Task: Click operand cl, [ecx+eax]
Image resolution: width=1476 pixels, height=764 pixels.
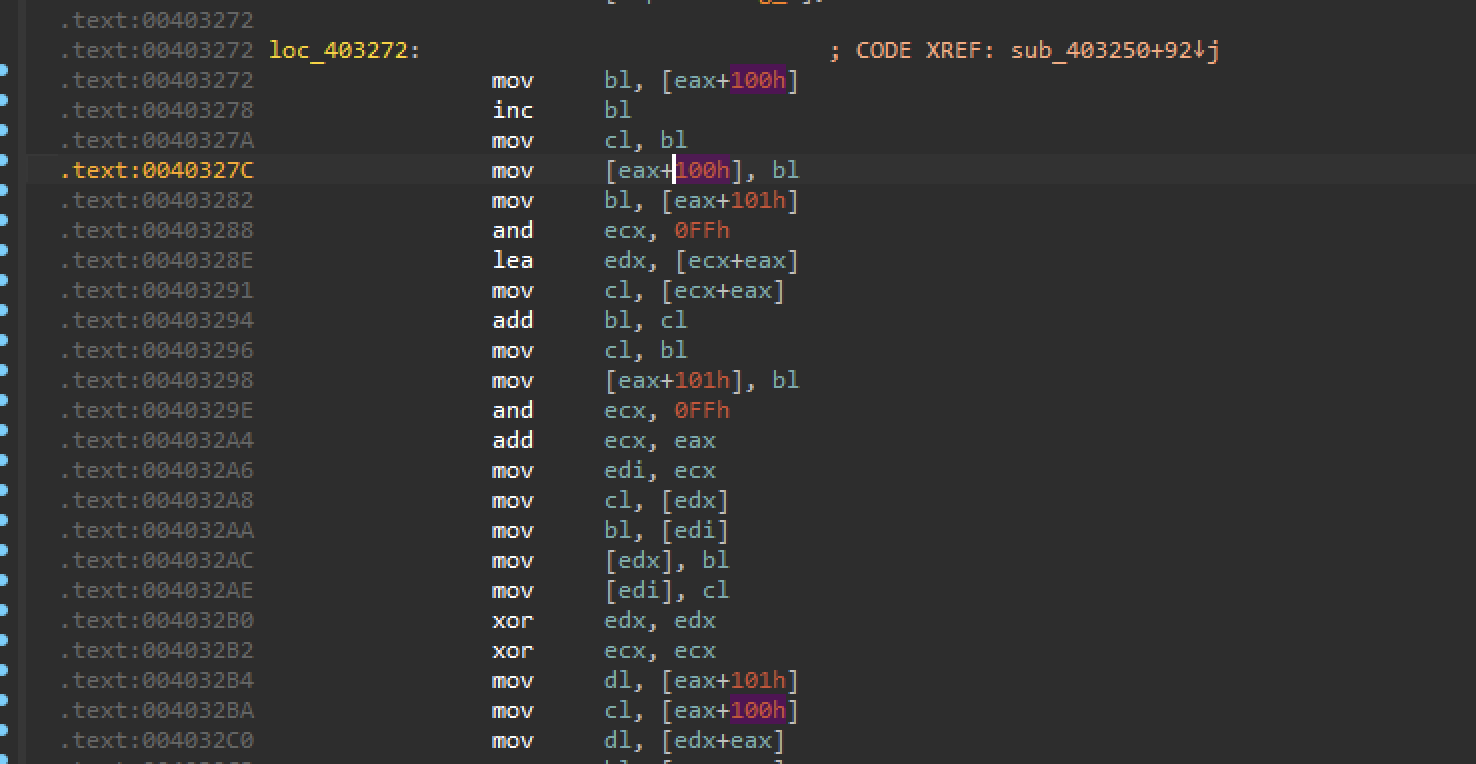Action: pos(694,290)
